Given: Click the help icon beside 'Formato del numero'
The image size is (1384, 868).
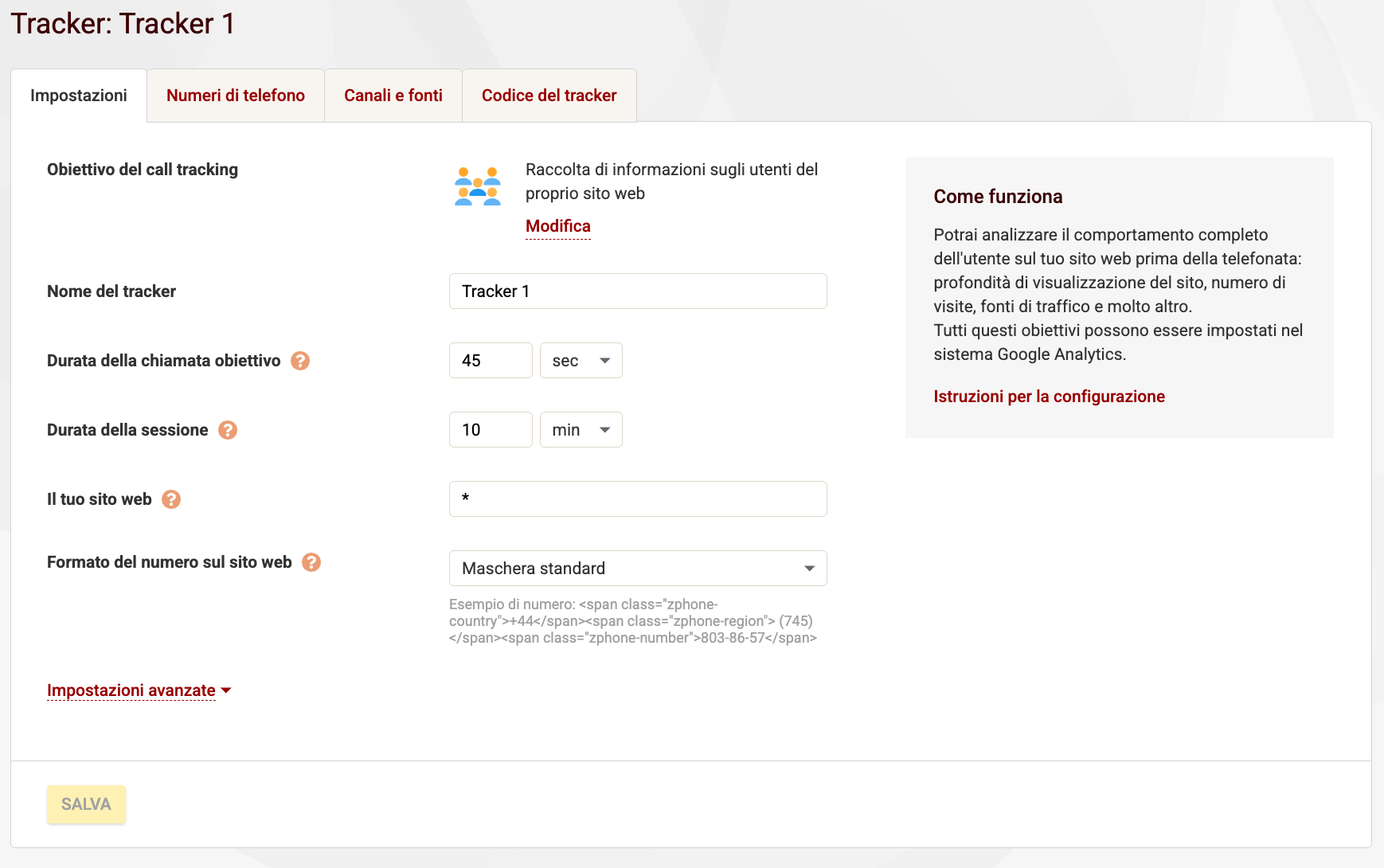Looking at the screenshot, I should pos(311,561).
